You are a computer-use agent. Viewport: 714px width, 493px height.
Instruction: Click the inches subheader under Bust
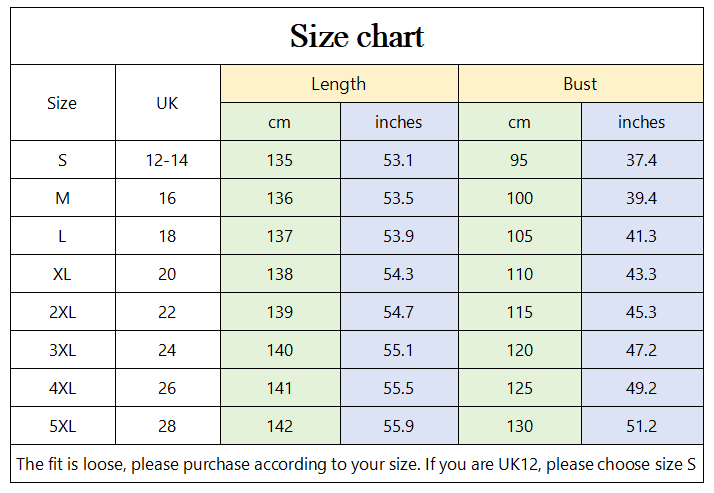pos(641,122)
